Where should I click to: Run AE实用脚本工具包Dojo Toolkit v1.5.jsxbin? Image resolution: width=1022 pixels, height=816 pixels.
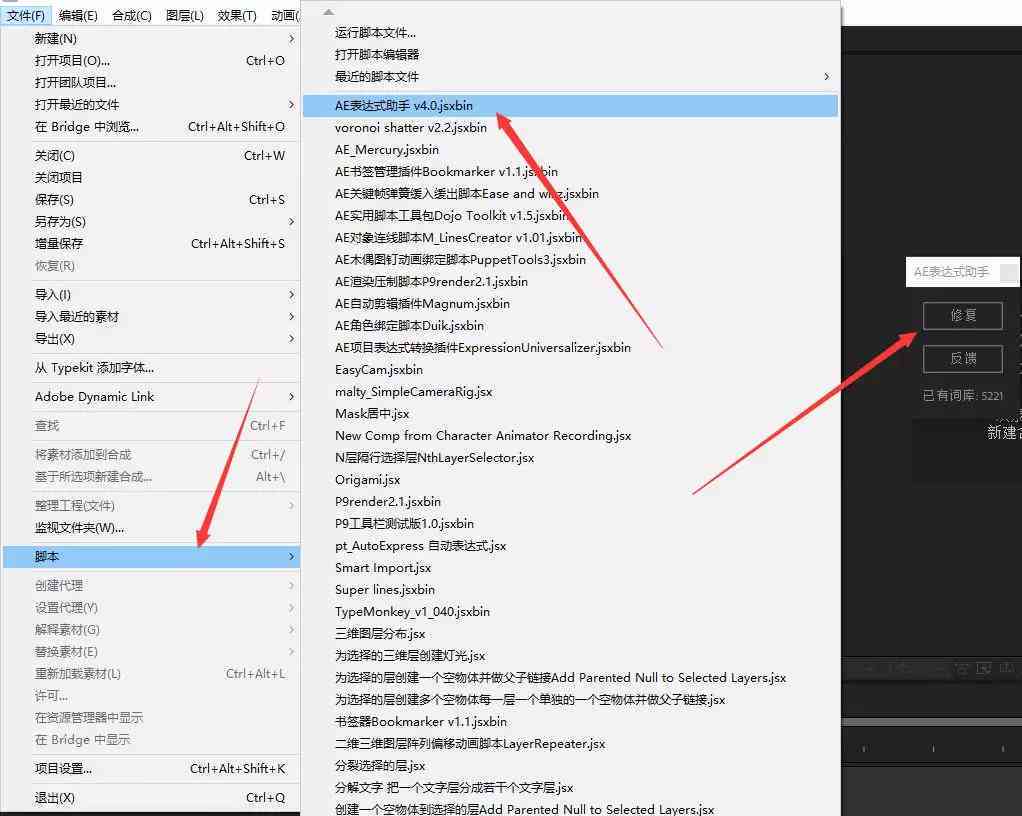570,216
